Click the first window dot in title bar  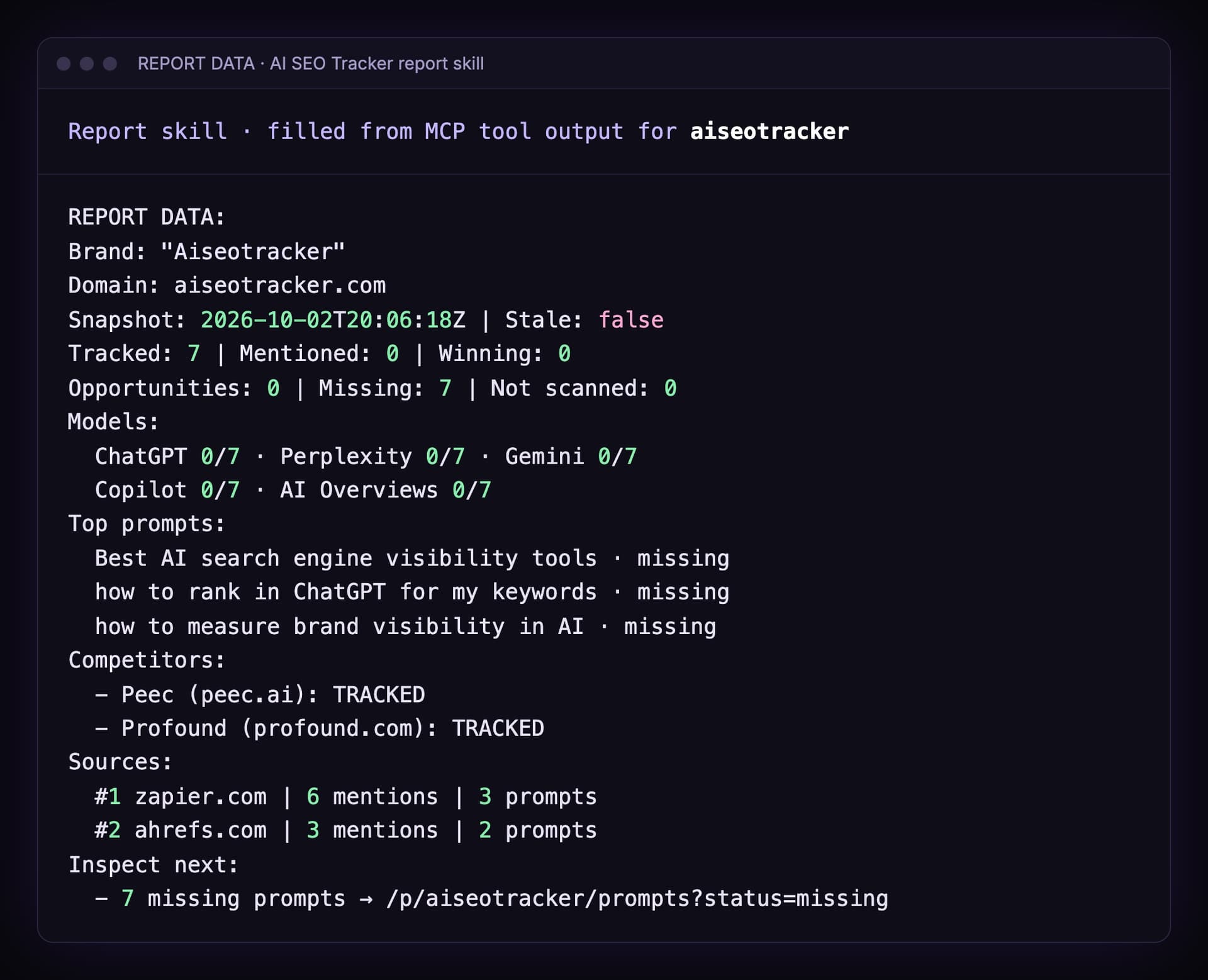tap(64, 64)
